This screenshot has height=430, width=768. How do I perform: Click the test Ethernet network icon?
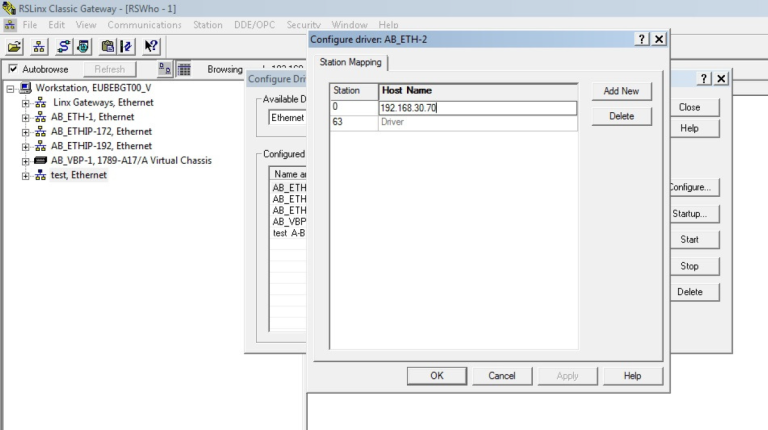tap(41, 175)
